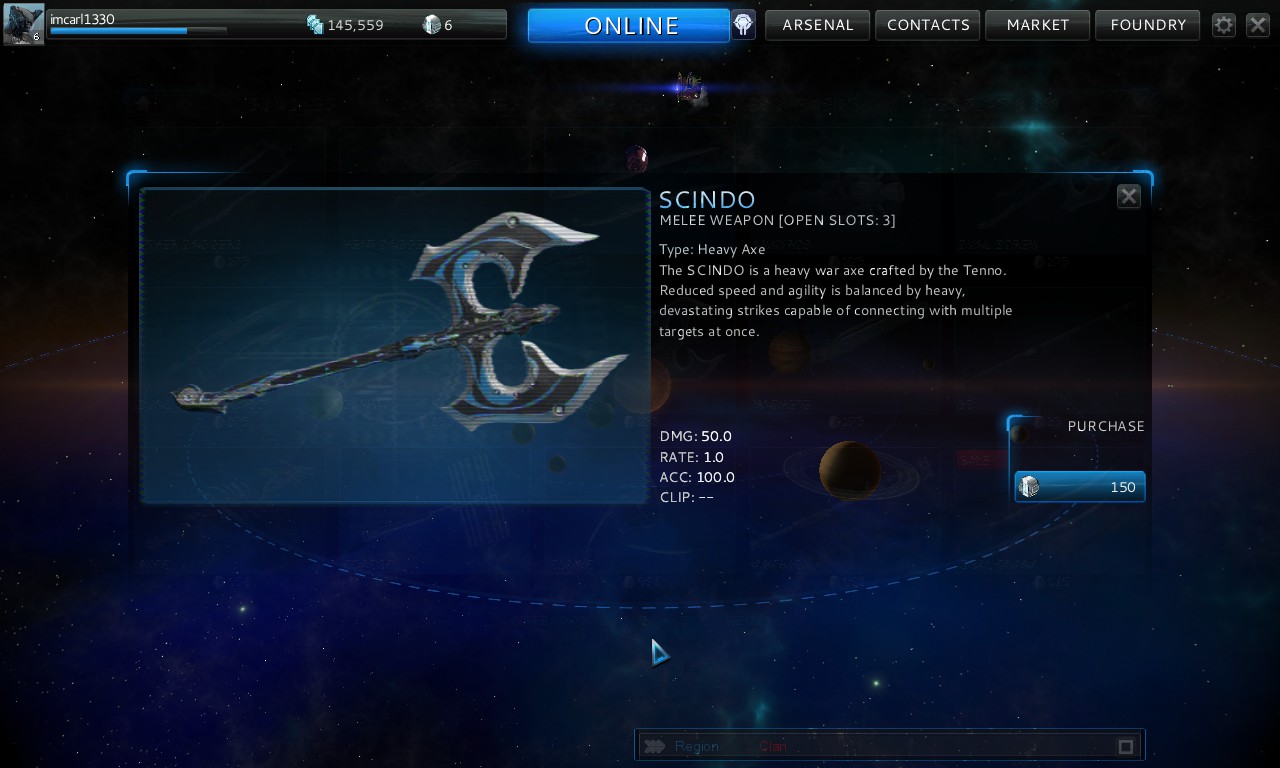Click the Lotus emblem beside ONLINE

pos(743,24)
